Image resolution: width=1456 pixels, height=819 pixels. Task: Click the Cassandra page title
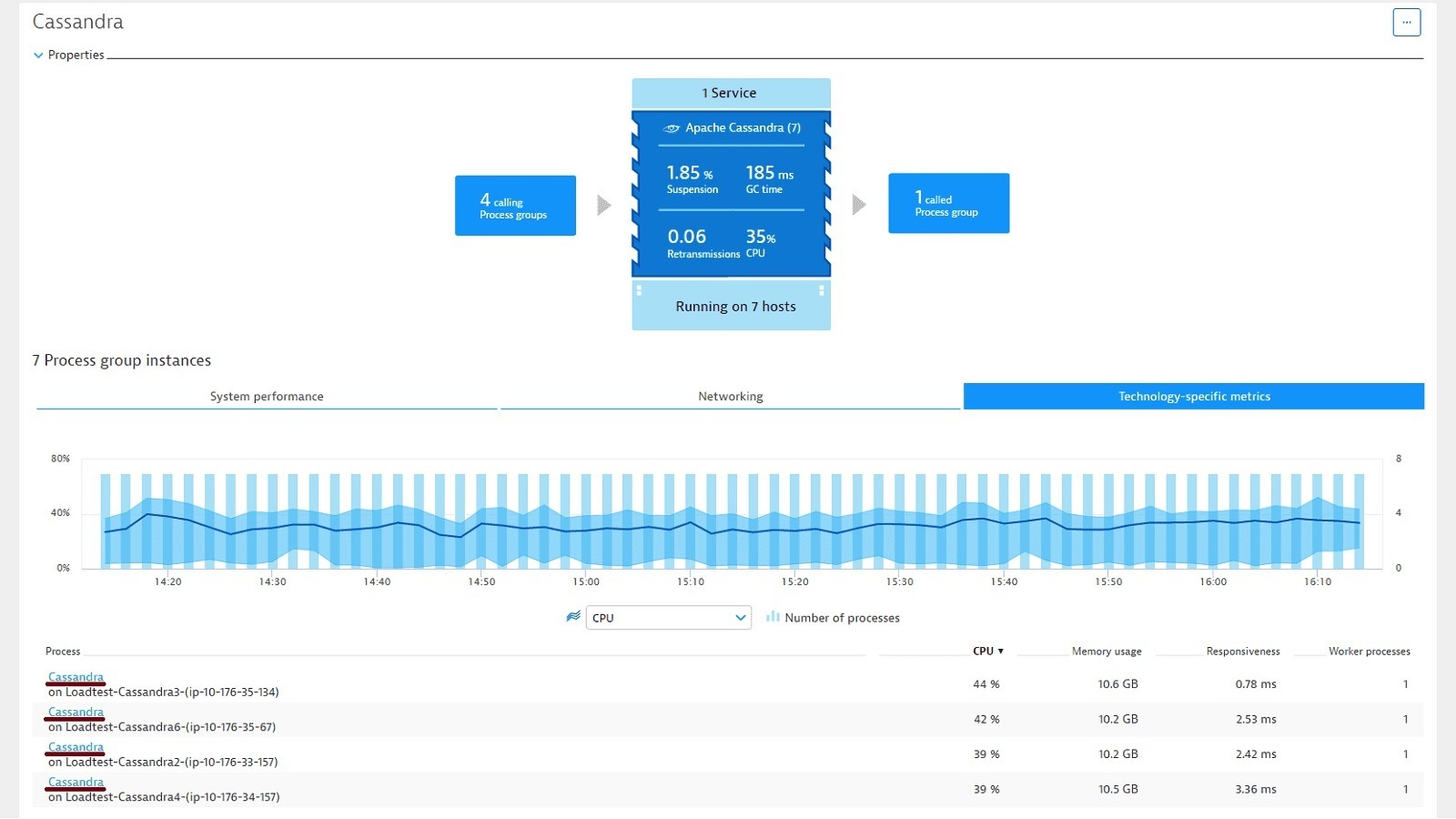point(77,22)
